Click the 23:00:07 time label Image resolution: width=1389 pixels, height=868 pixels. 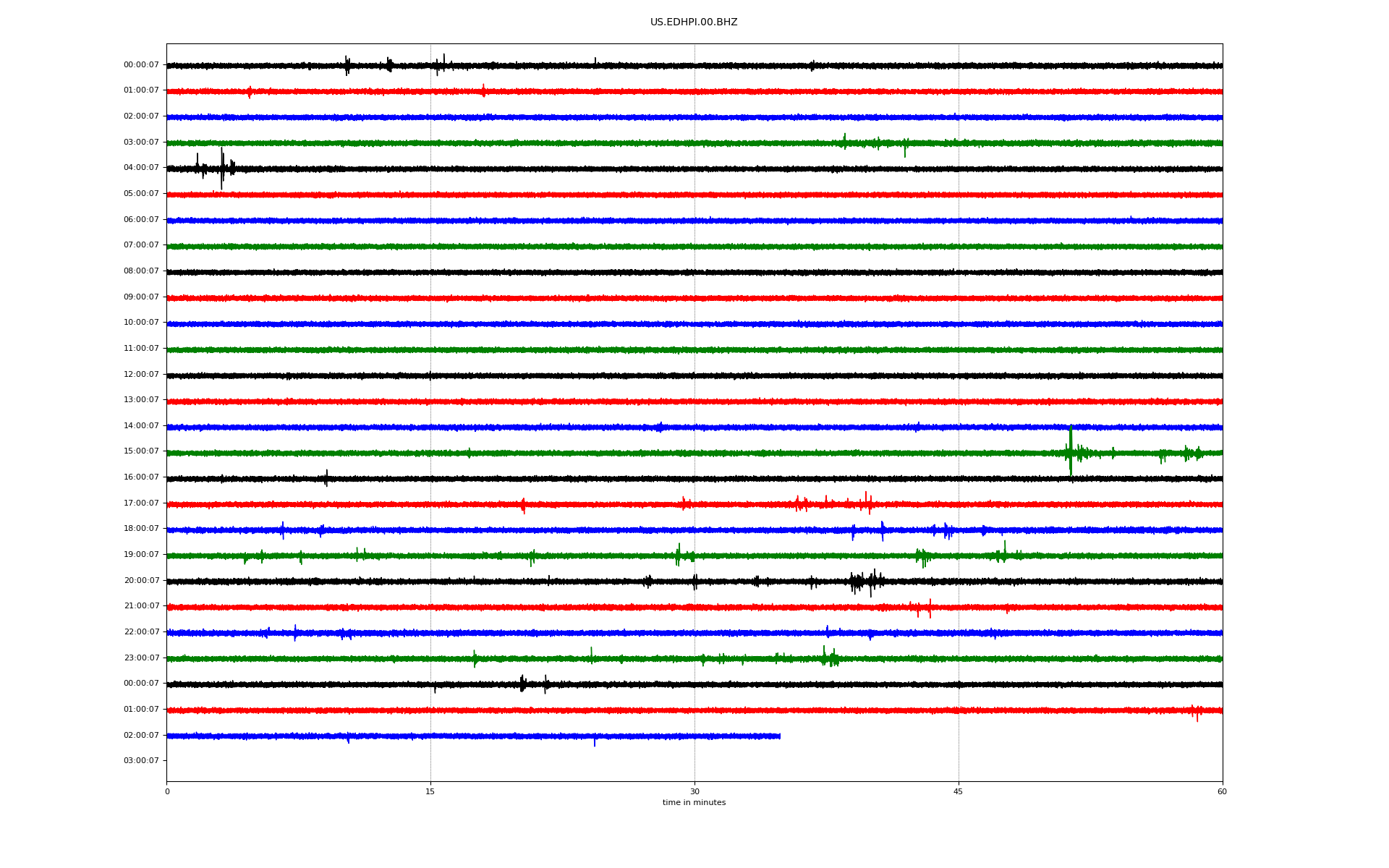[x=141, y=658]
